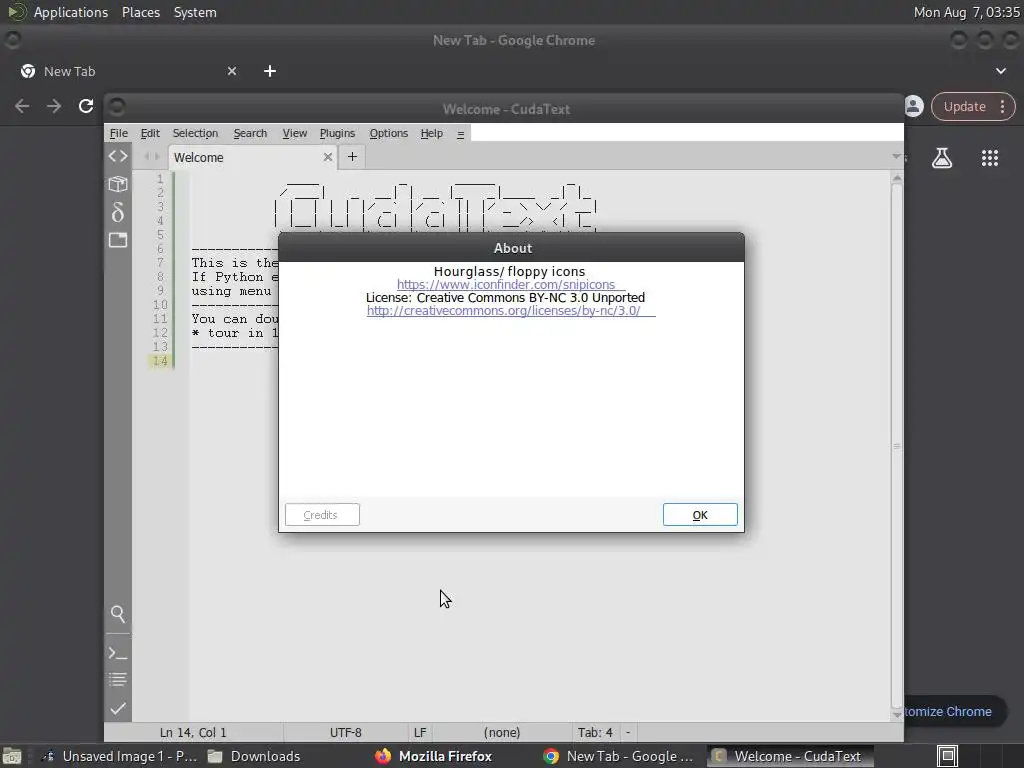Open a new tab in Chrome
The image size is (1024, 768).
click(x=270, y=71)
